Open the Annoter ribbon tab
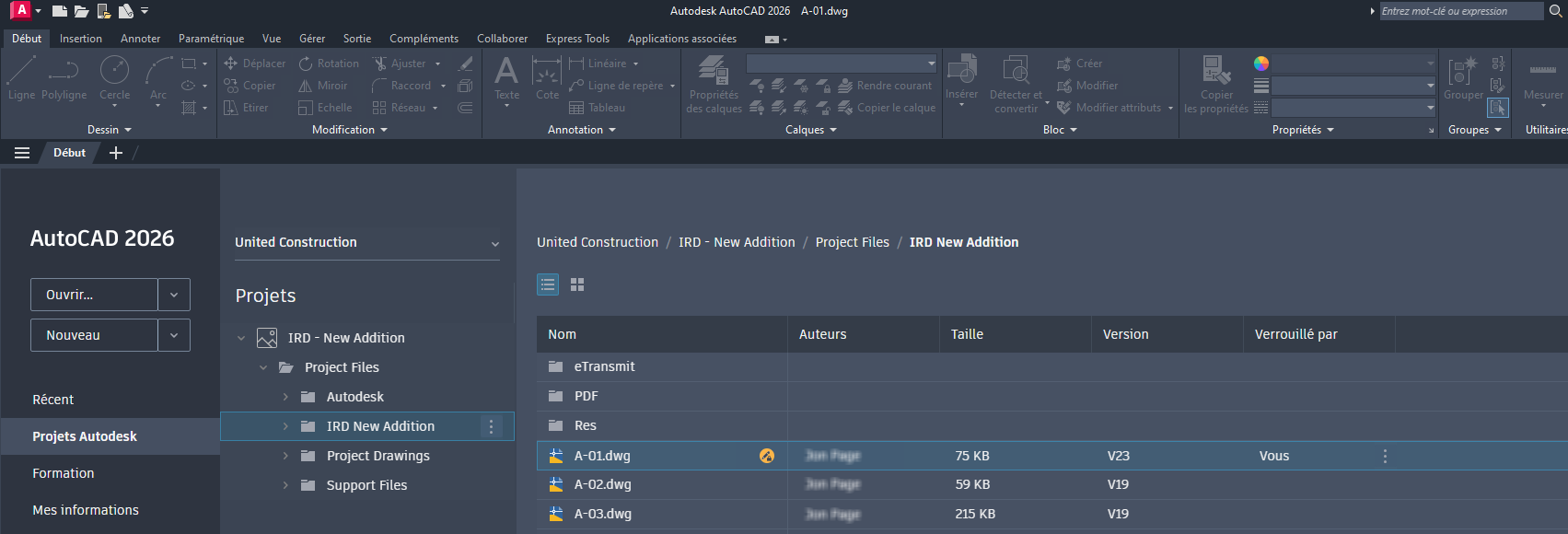 click(140, 39)
